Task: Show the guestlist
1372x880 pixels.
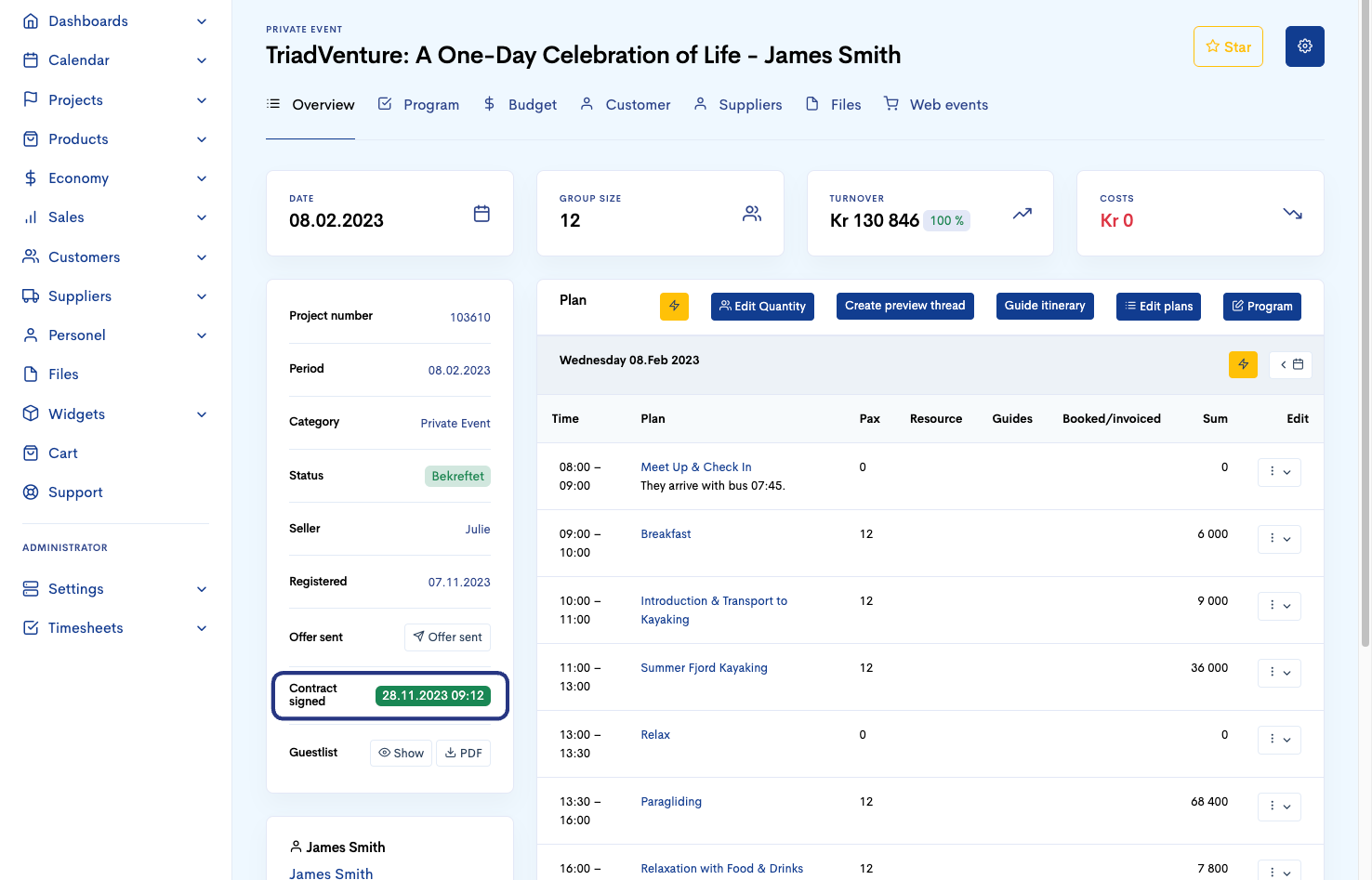Action: pyautogui.click(x=402, y=753)
